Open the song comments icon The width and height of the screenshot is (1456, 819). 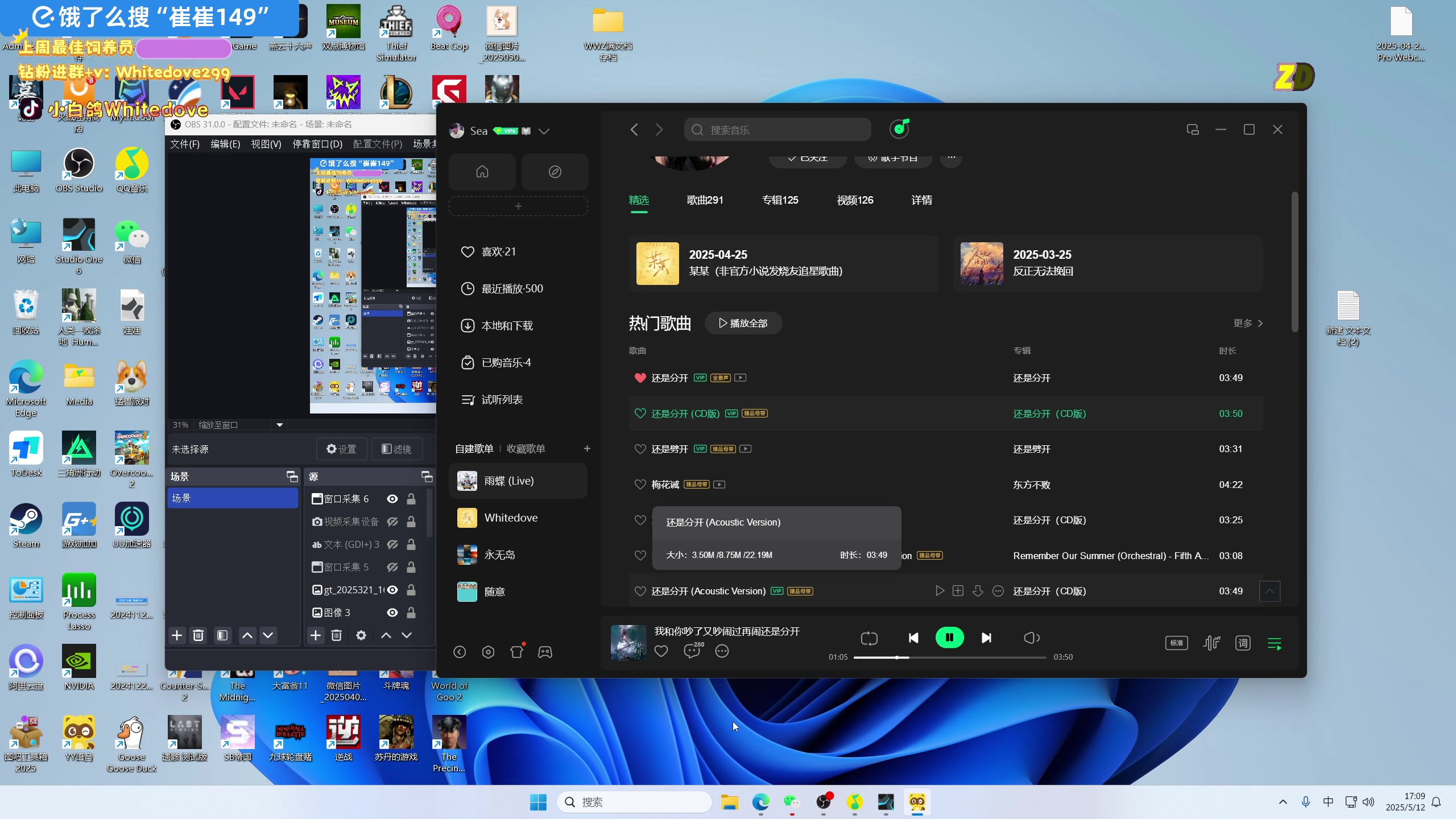click(692, 651)
